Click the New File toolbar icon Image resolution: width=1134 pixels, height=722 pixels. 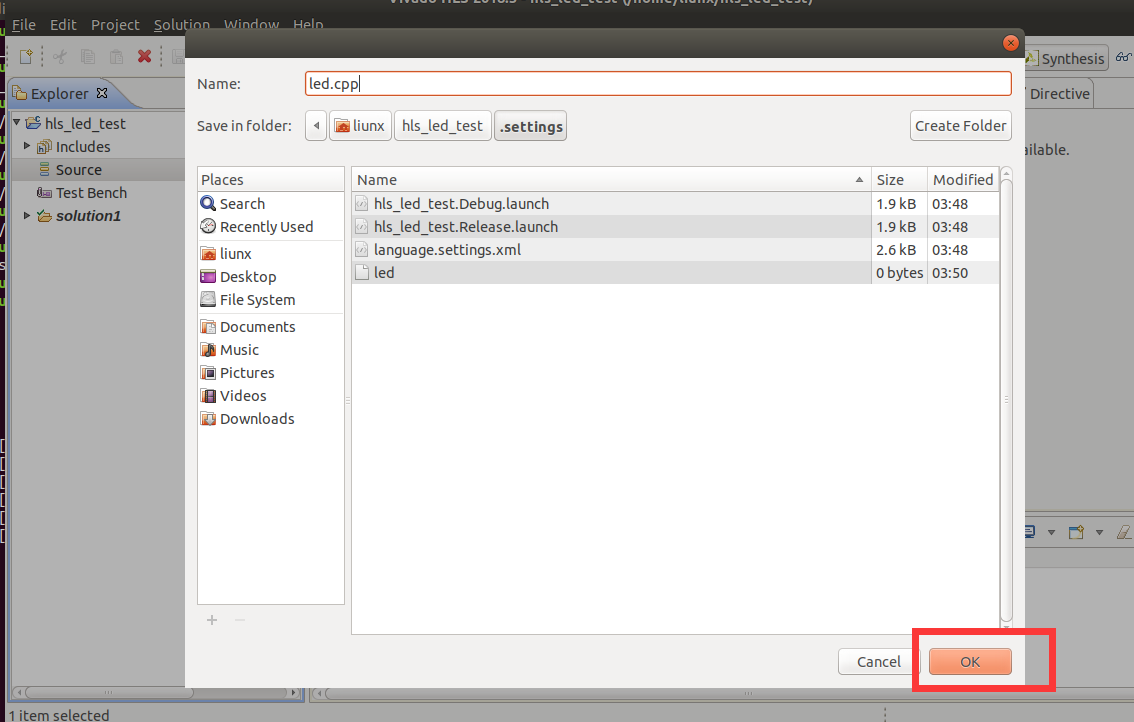pyautogui.click(x=26, y=56)
